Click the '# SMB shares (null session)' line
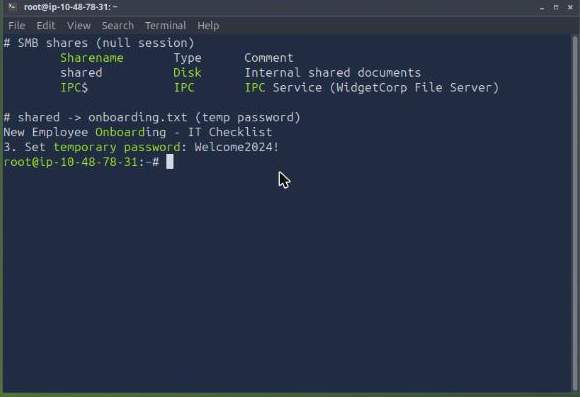 coord(99,43)
